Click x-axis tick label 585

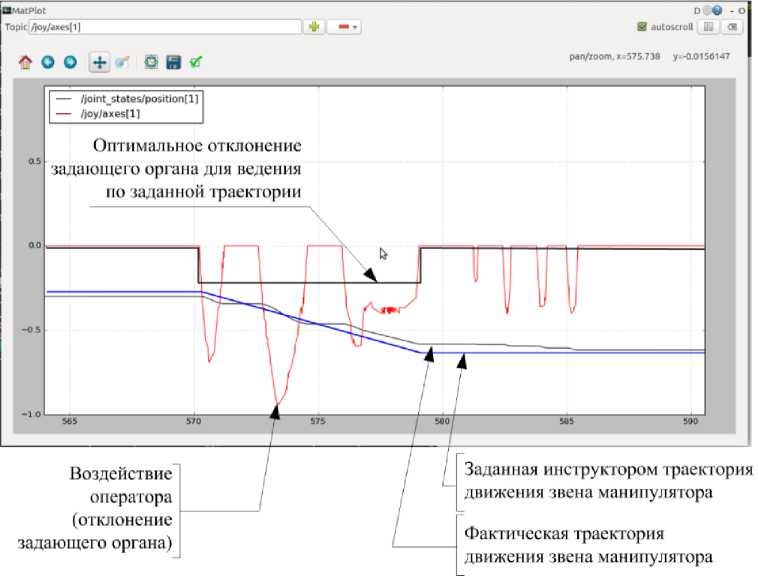tap(567, 421)
